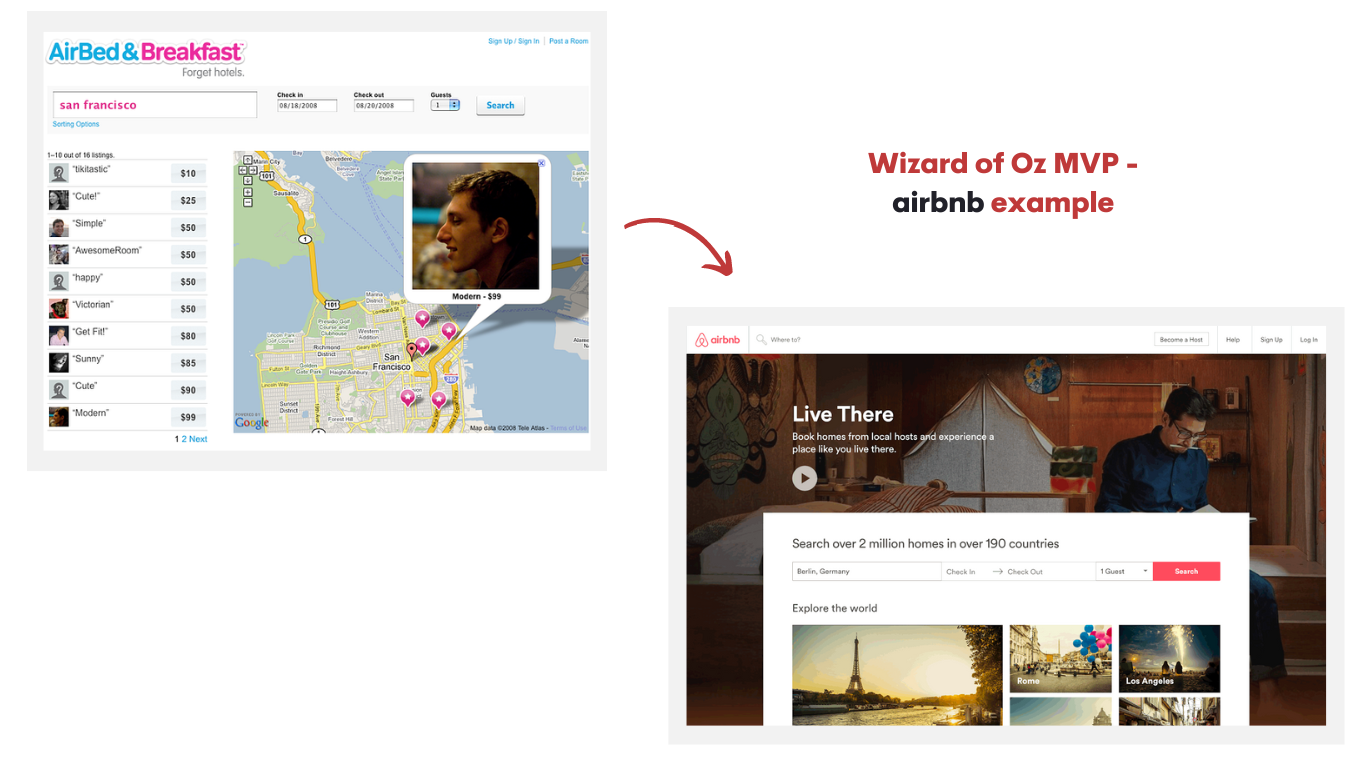Select the "Sunny" listing title

coord(88,359)
